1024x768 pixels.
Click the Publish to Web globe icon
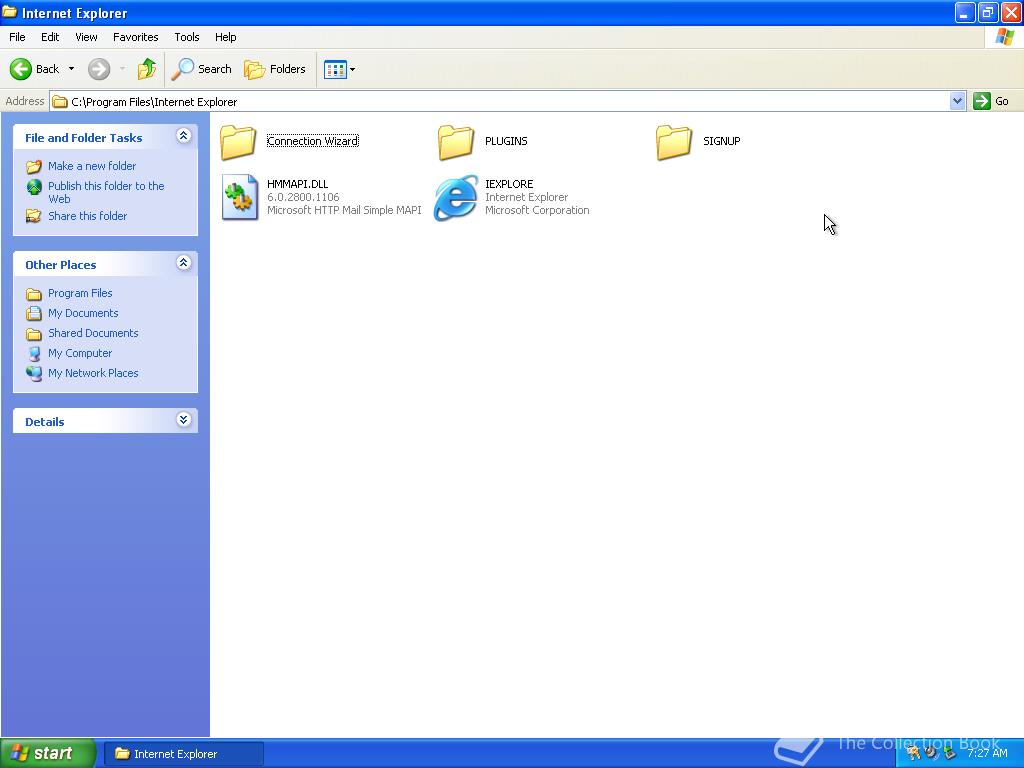[x=34, y=187]
